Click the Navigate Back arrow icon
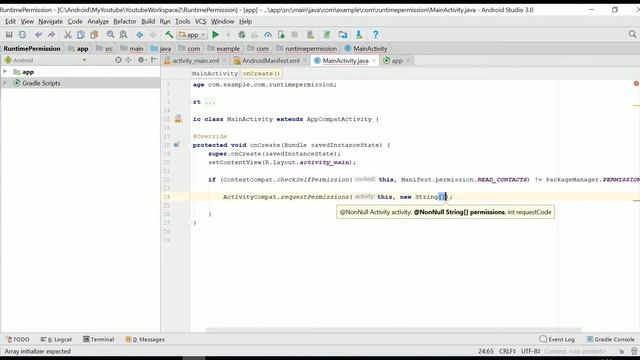Image resolution: width=640 pixels, height=360 pixels. click(140, 35)
